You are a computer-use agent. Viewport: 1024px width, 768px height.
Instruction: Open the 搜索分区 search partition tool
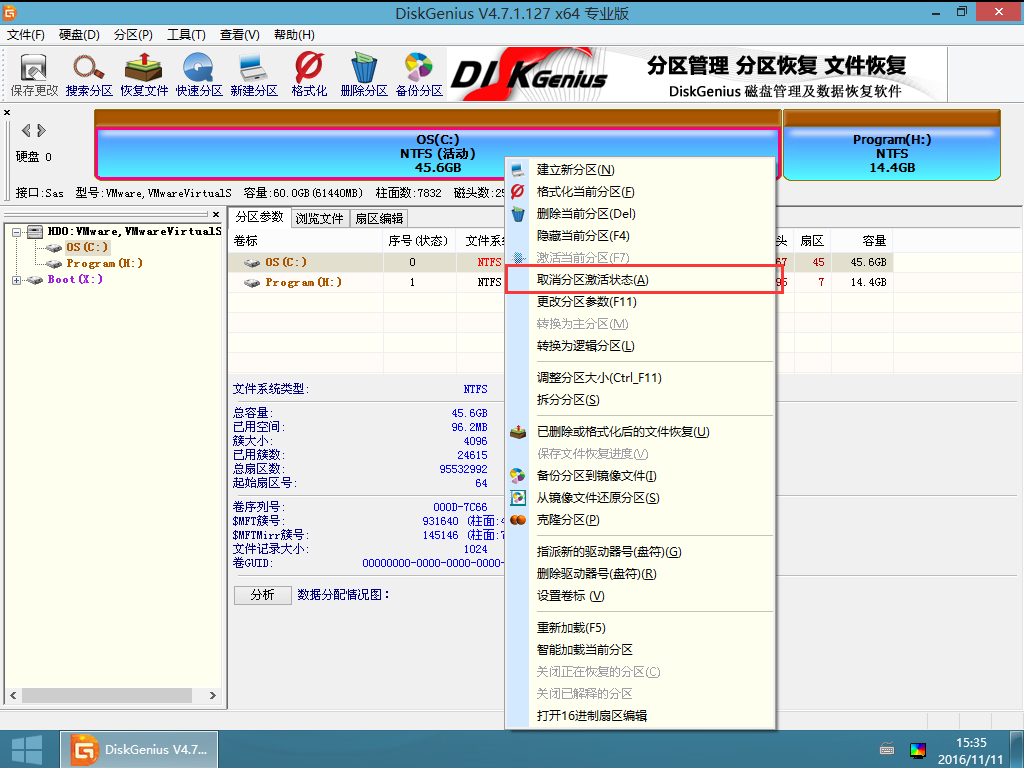pos(89,75)
